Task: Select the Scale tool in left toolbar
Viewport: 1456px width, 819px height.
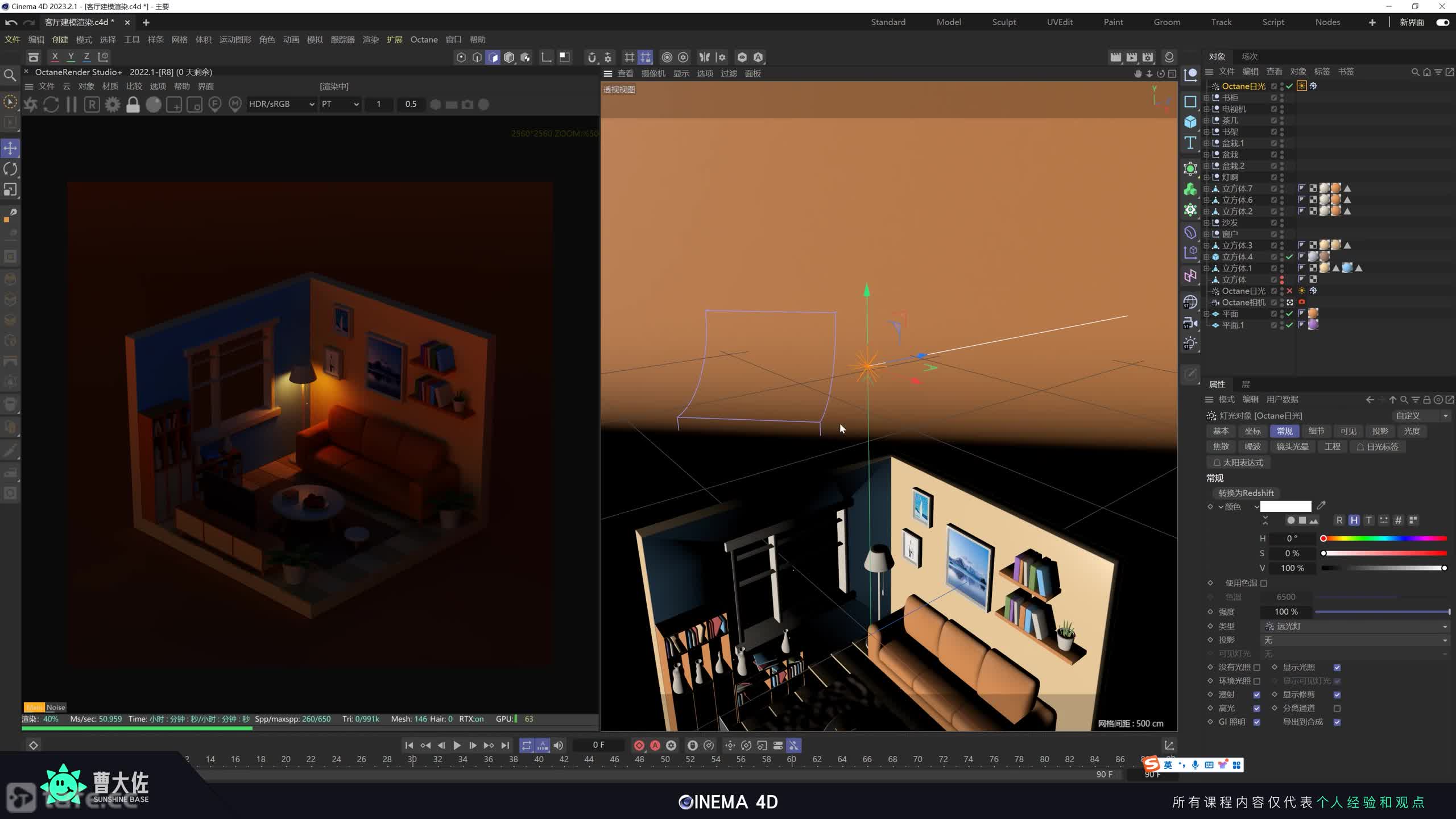Action: point(10,189)
